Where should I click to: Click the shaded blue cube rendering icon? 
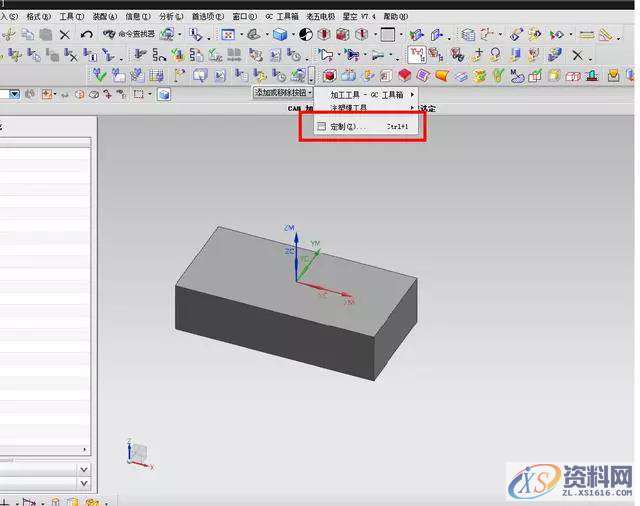click(x=281, y=34)
